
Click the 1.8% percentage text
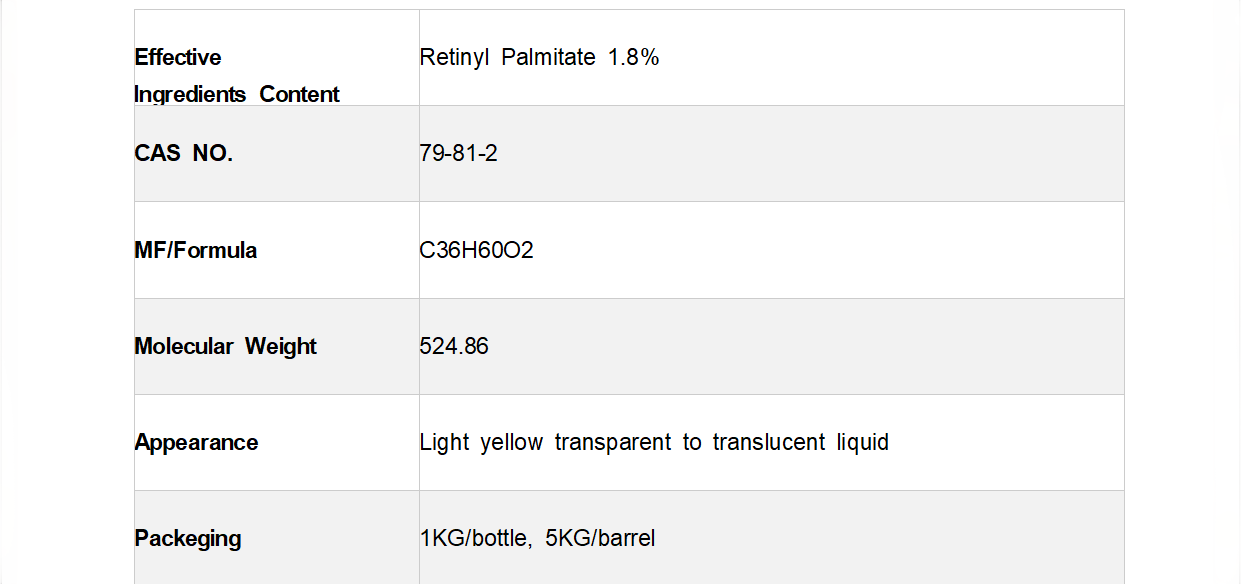click(x=634, y=57)
